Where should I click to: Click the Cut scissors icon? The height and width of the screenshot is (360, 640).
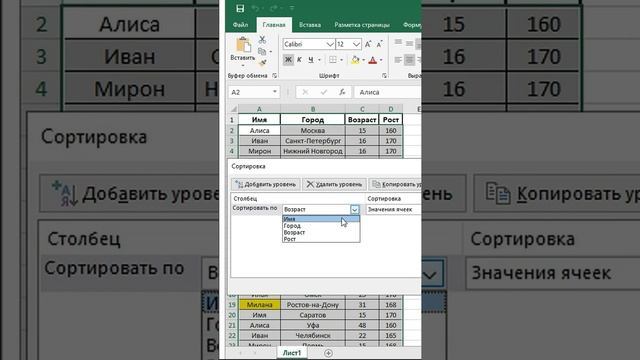262,40
